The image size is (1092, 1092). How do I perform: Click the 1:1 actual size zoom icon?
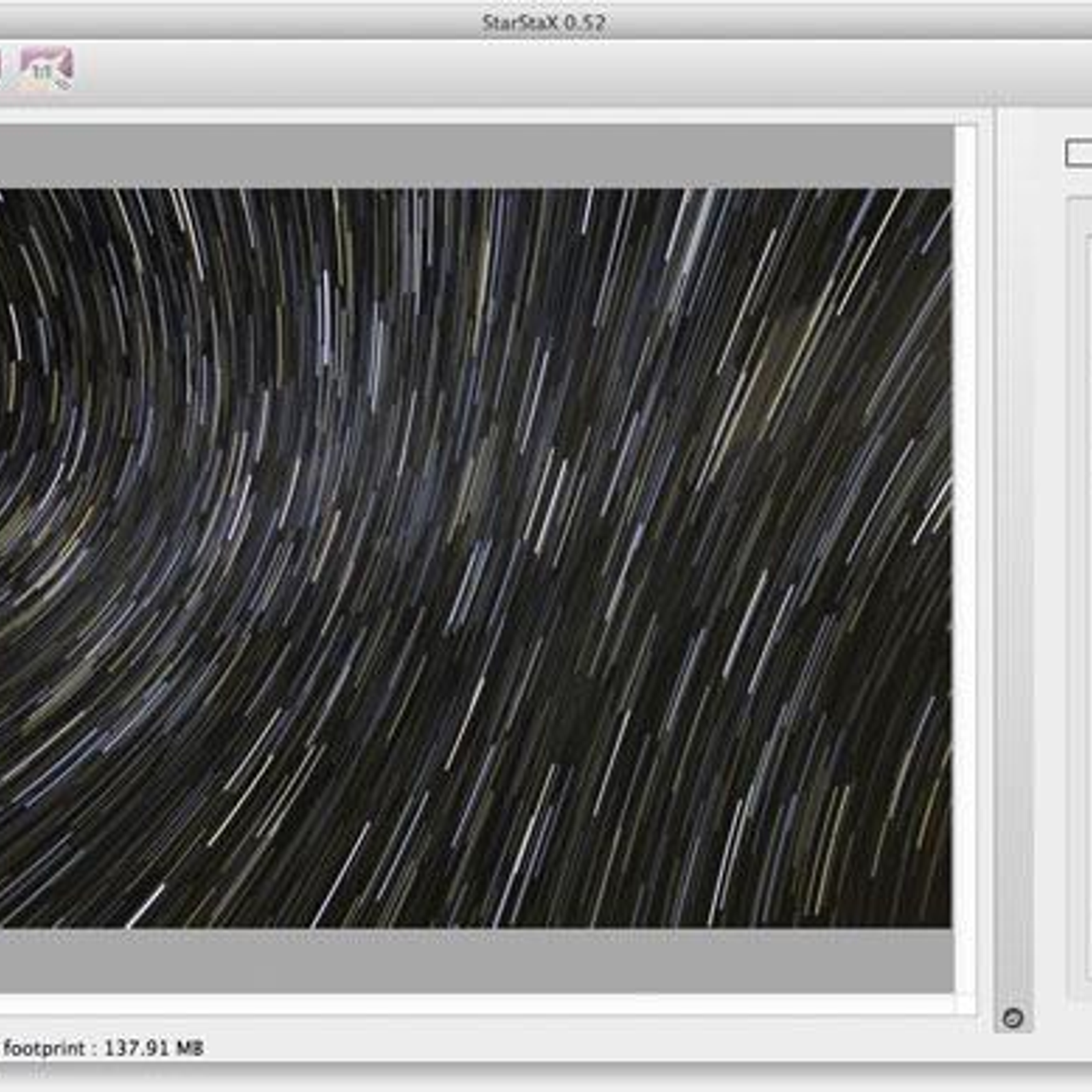[x=45, y=70]
